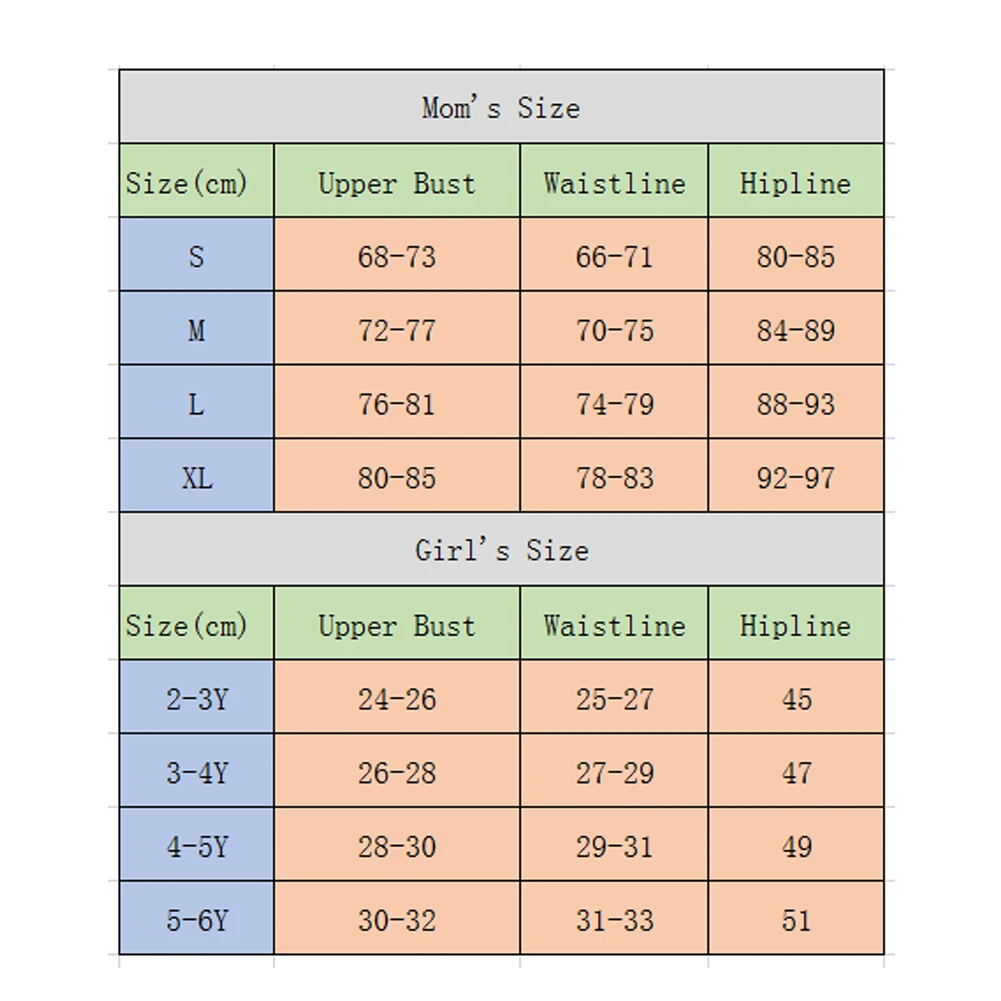Image resolution: width=1001 pixels, height=1001 pixels.
Task: Click the 68-73 upper bust cell
Action: click(396, 254)
